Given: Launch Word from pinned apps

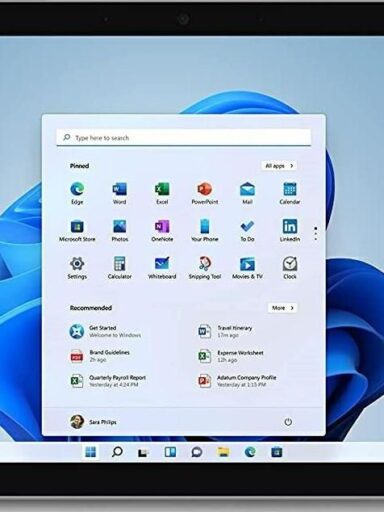Looking at the screenshot, I should (x=119, y=193).
